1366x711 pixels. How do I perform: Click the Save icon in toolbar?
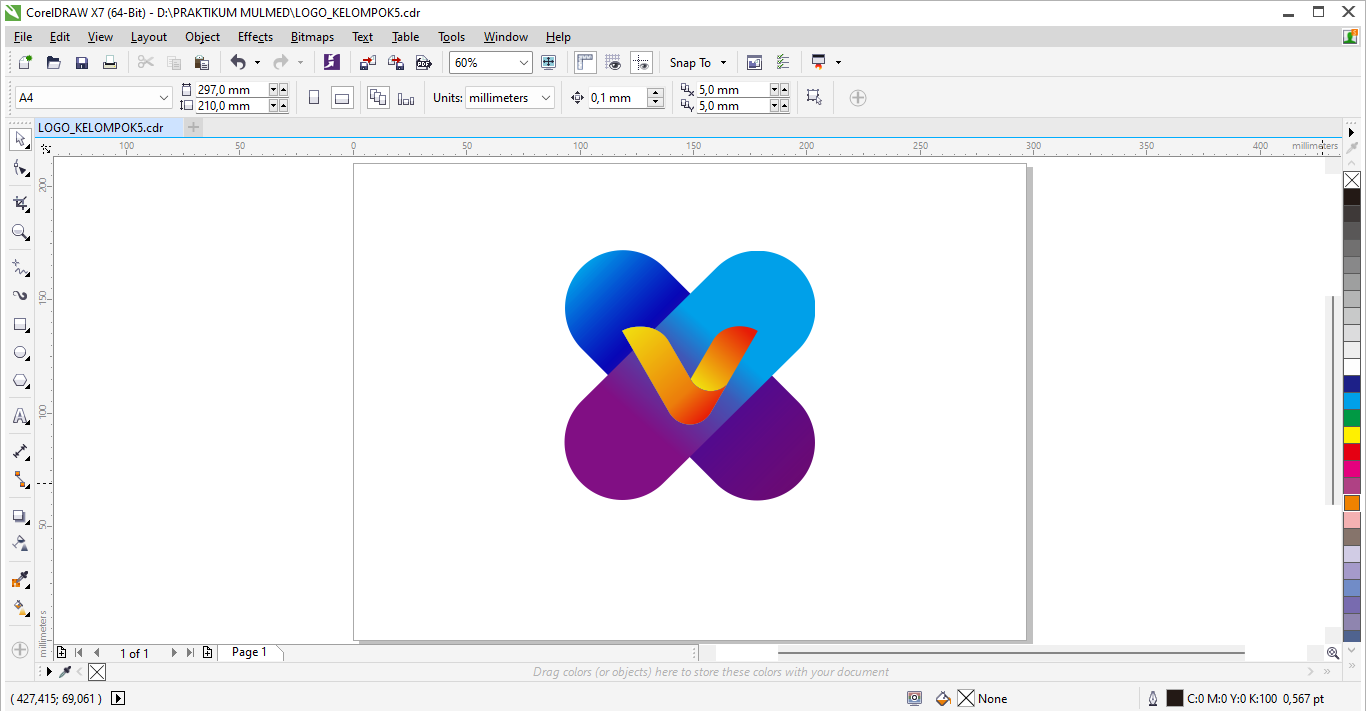[x=82, y=63]
